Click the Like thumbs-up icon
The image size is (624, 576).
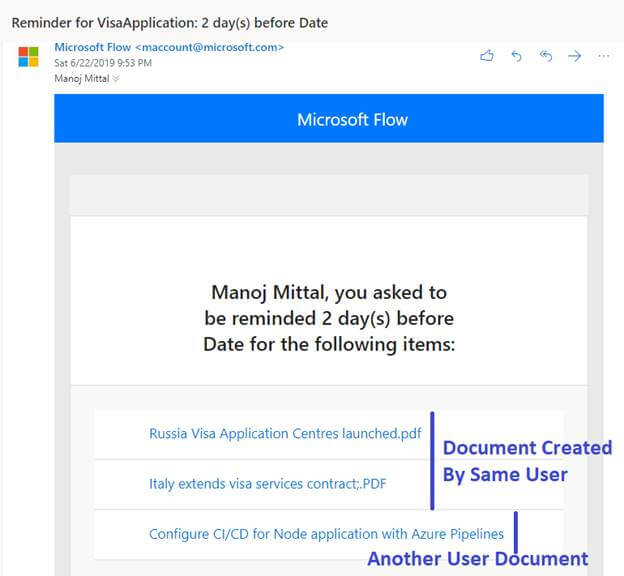487,56
